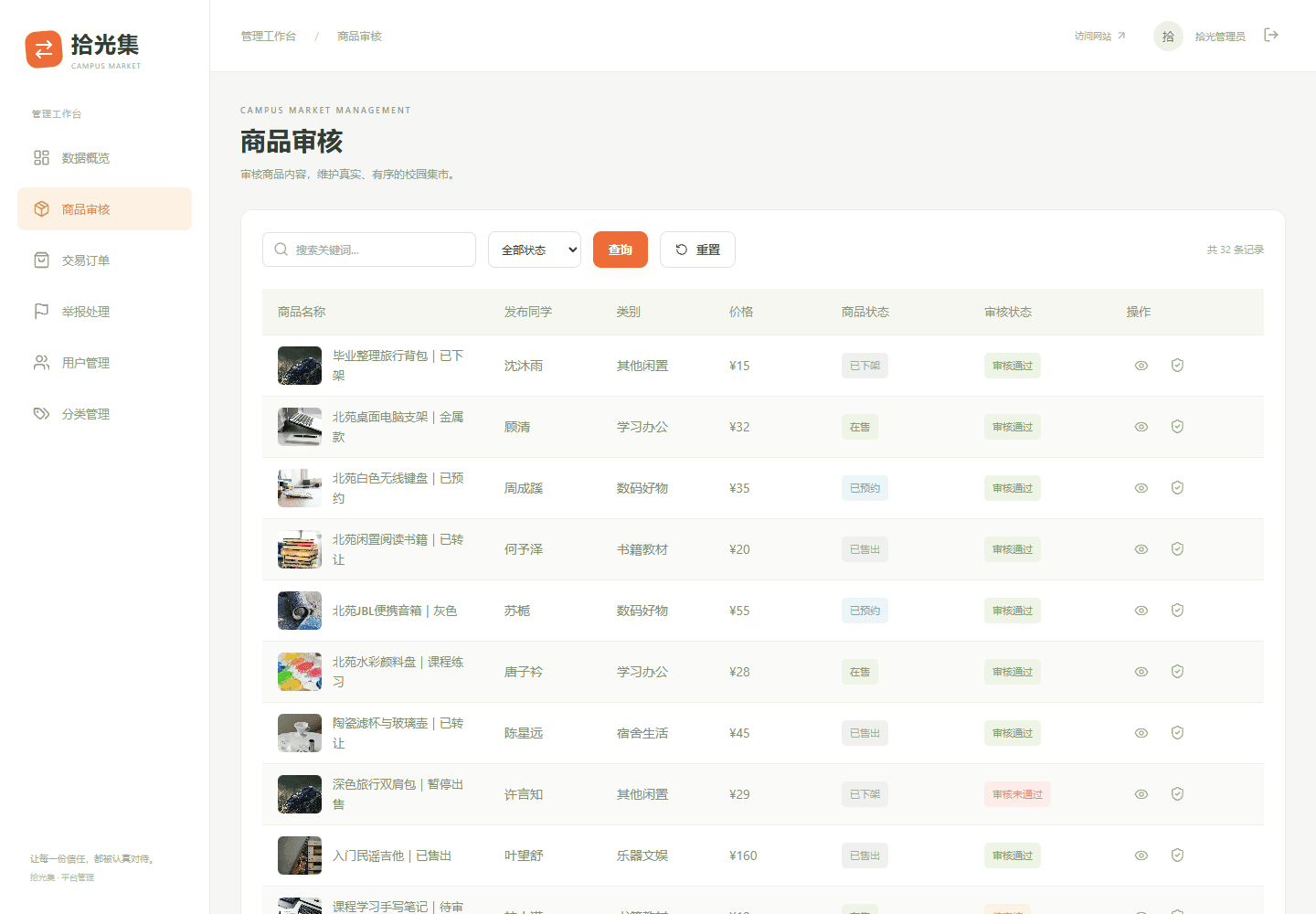Click the eye view icon for 入门民谣吉他
Image resolution: width=1316 pixels, height=914 pixels.
click(x=1141, y=856)
